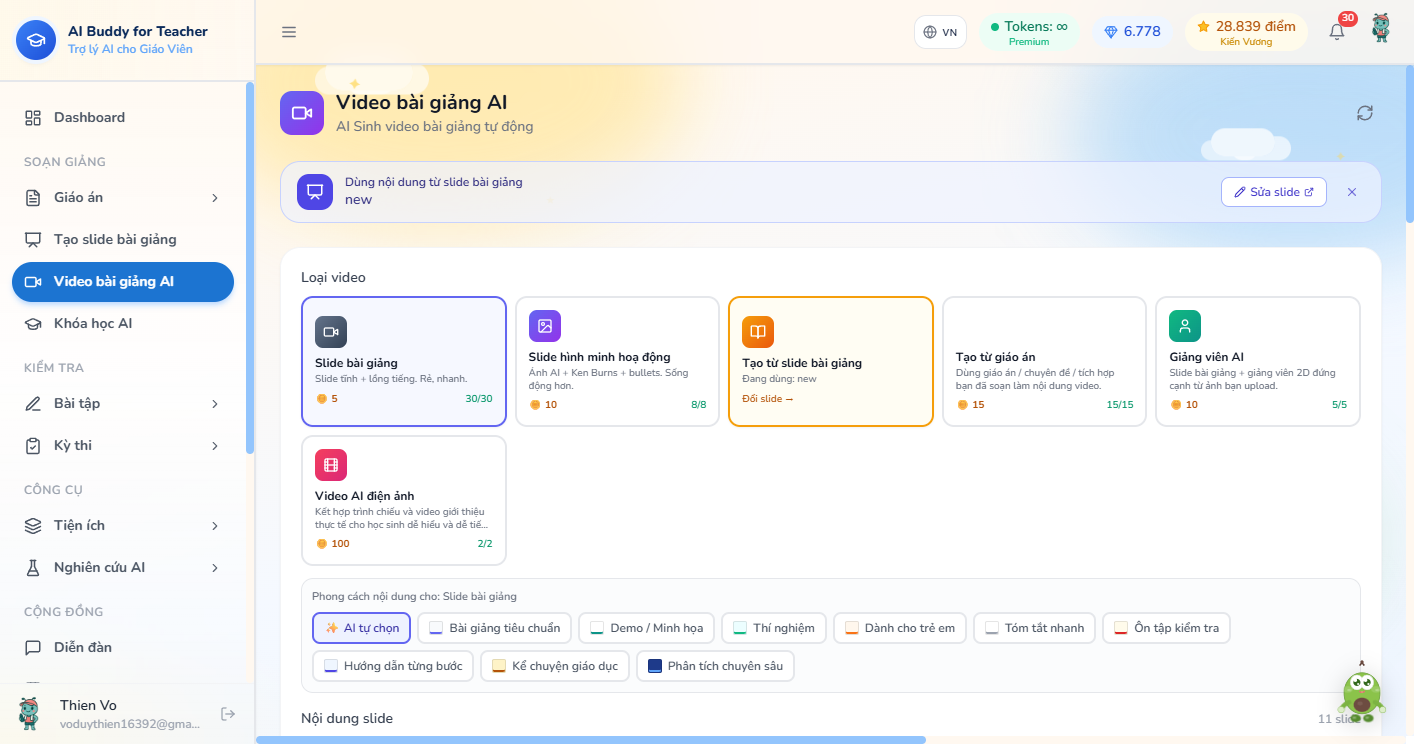Click the purple video camera header icon
The image size is (1414, 744).
coord(302,113)
